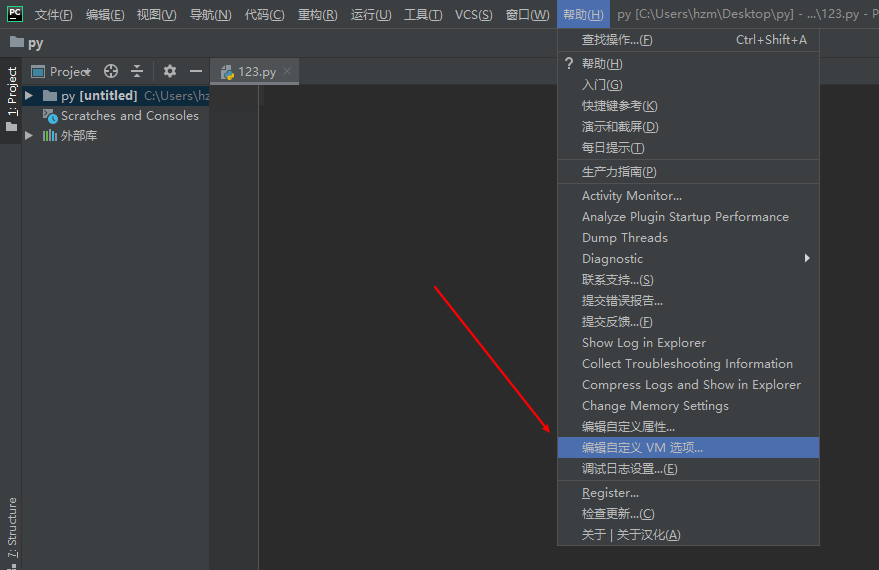Select Dump Threads entry
This screenshot has width=879, height=570.
(688, 238)
